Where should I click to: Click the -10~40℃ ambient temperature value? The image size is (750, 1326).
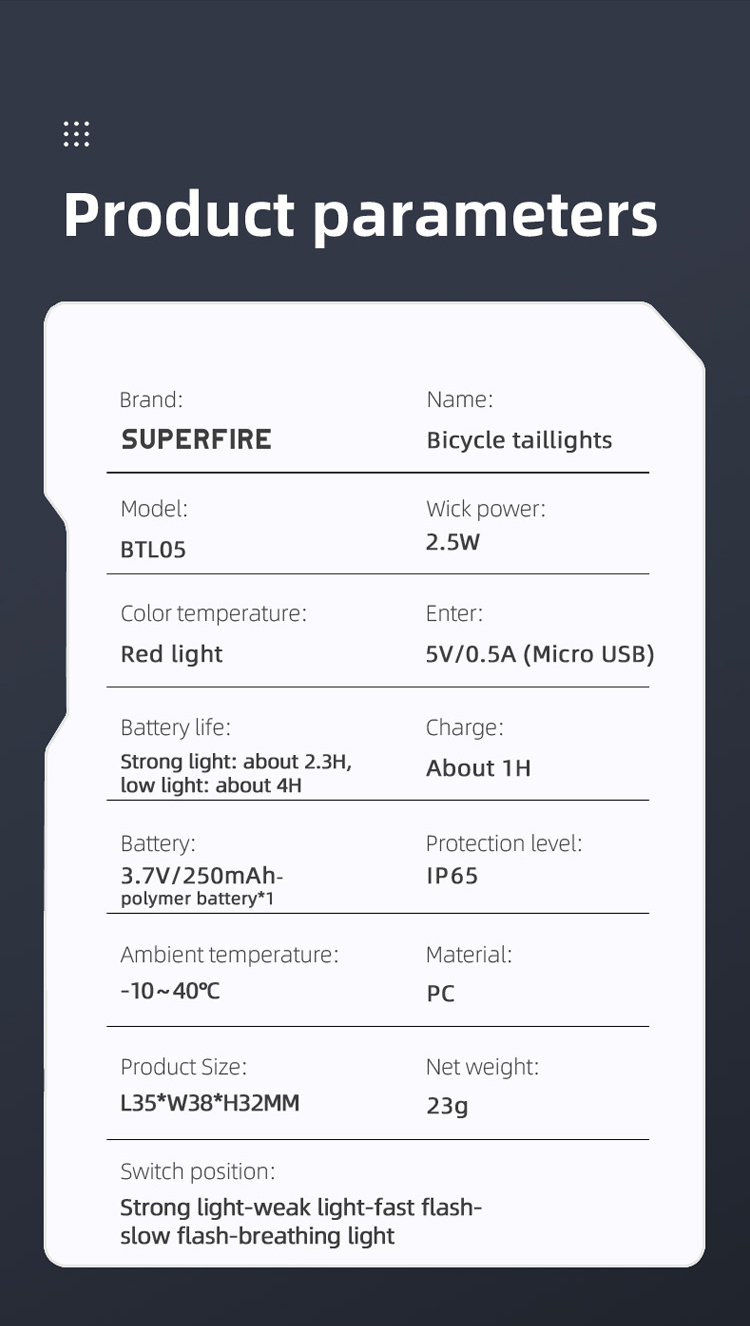tap(170, 990)
